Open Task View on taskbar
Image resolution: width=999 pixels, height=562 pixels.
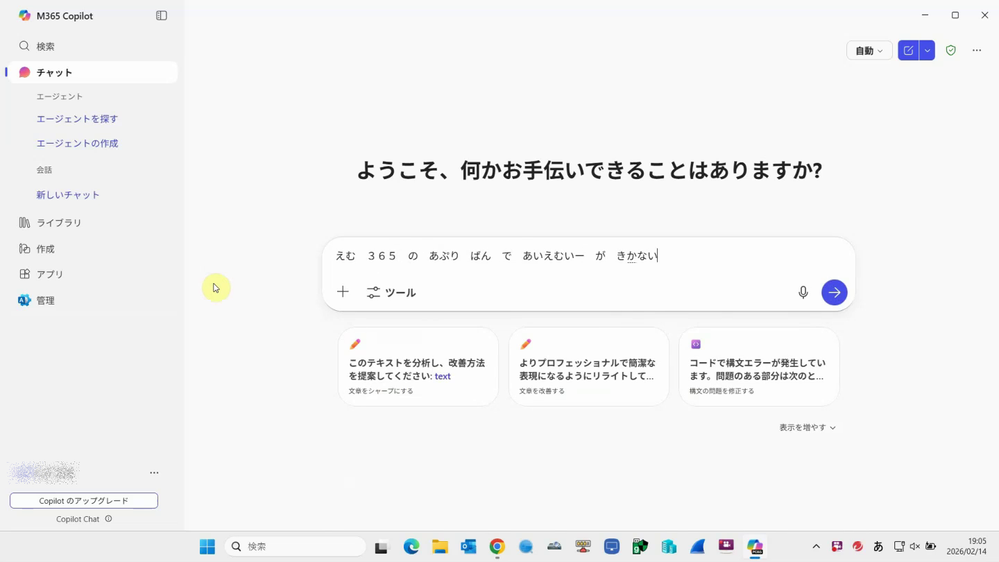(x=381, y=547)
